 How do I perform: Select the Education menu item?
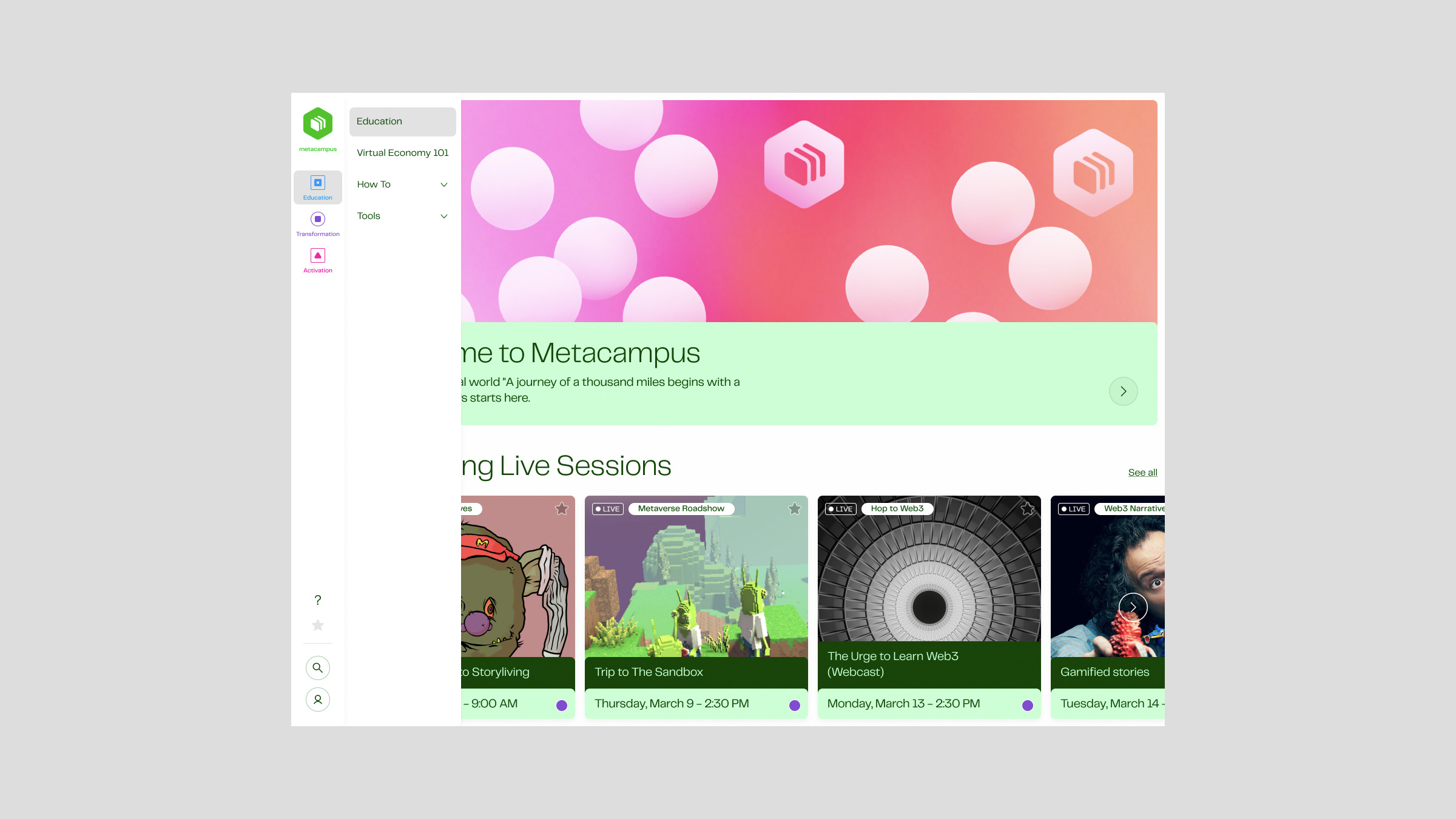coord(403,121)
